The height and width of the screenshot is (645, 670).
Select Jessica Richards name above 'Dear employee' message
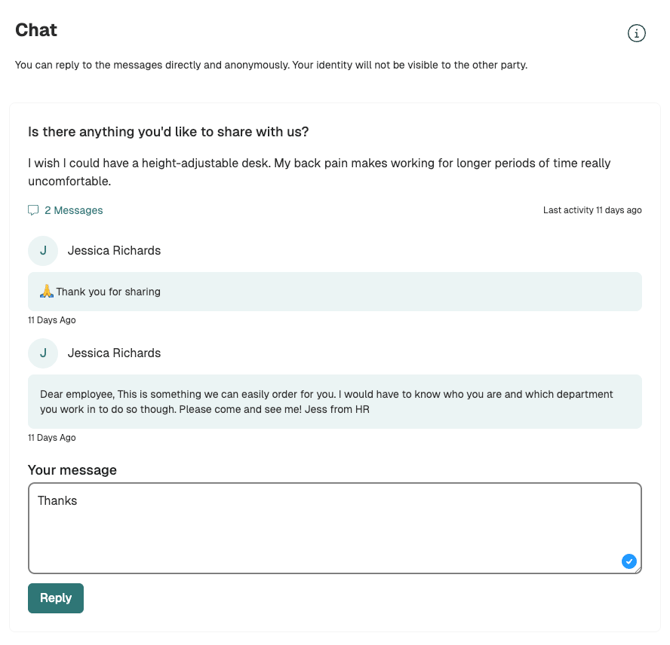[114, 353]
